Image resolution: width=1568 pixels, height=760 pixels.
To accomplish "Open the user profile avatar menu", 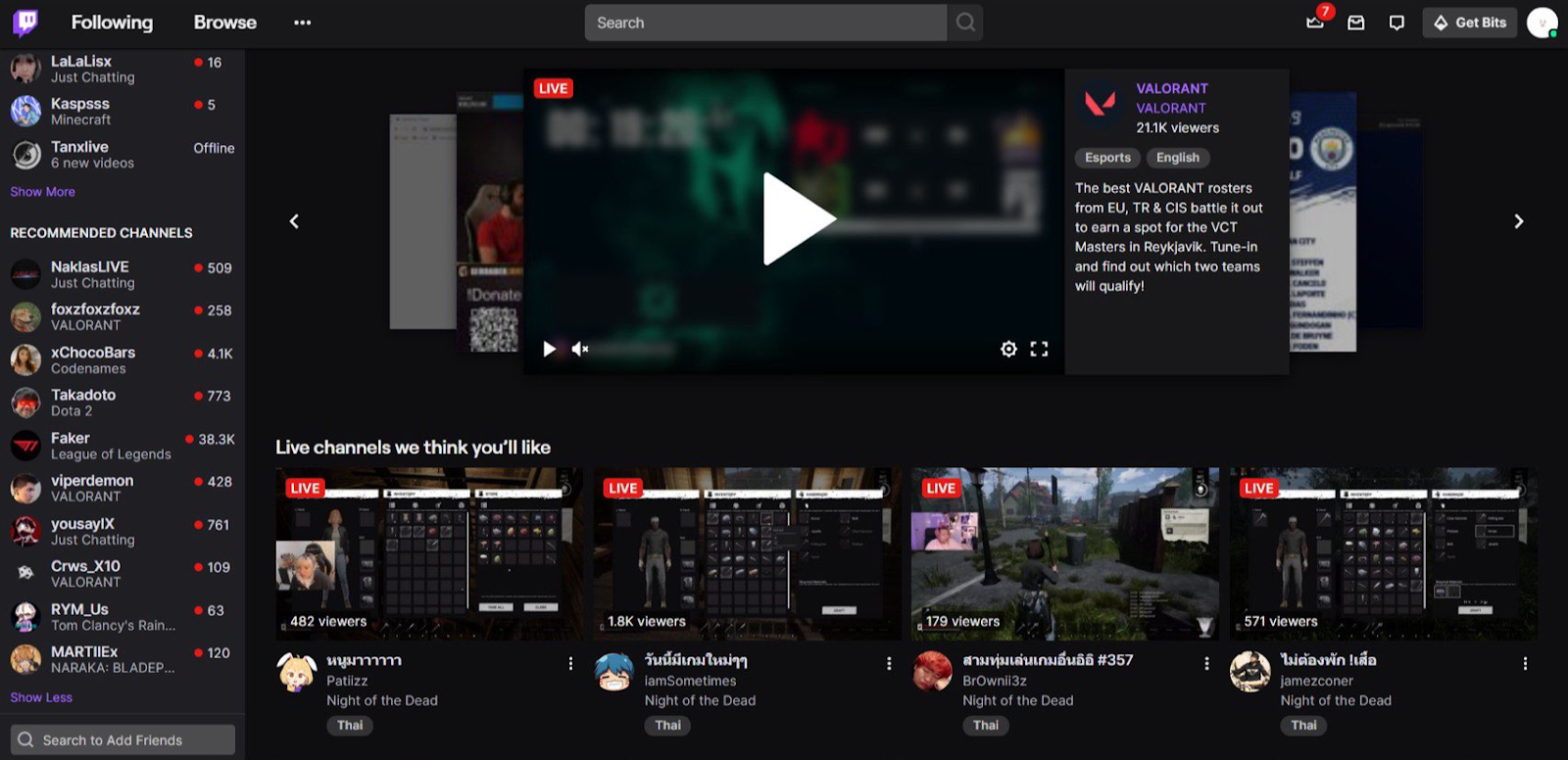I will coord(1542,23).
